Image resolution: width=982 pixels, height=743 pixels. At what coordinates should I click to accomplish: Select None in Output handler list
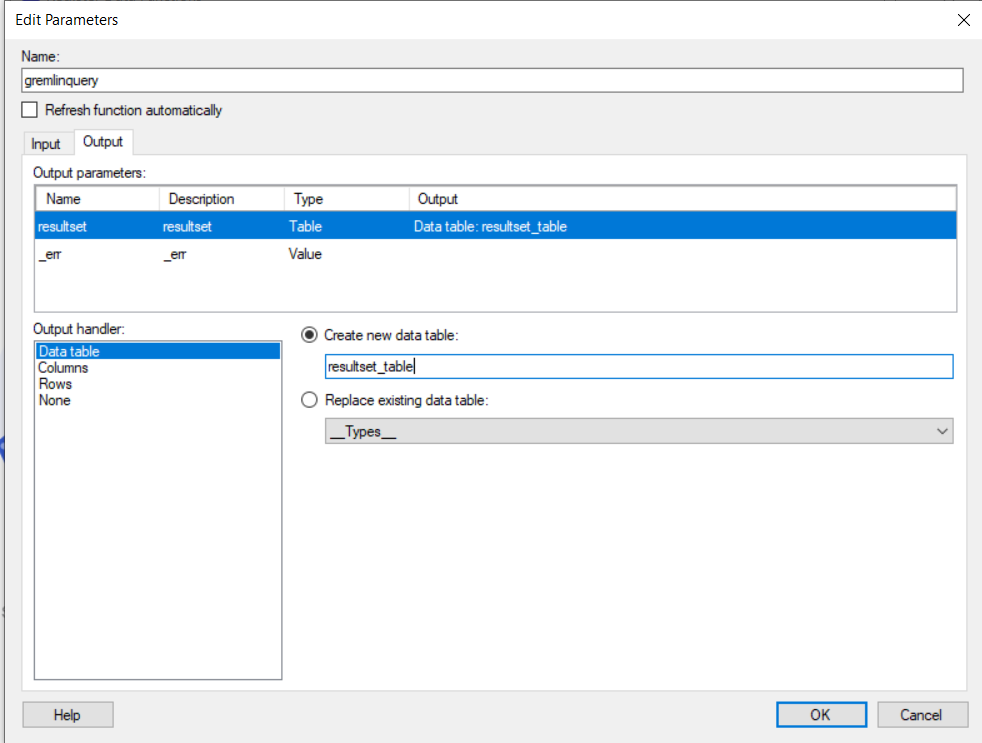54,400
